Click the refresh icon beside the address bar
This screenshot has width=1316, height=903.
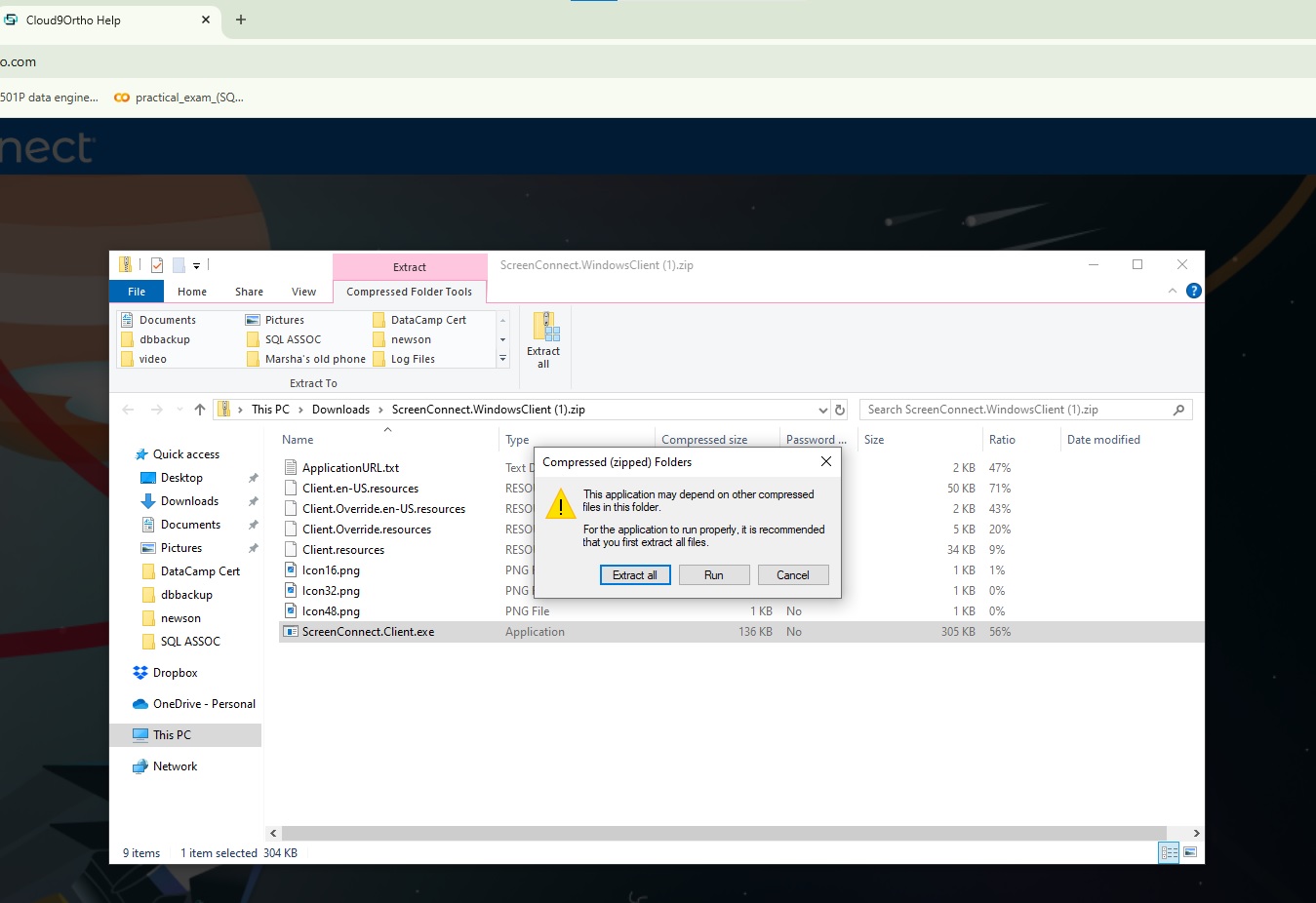pos(840,410)
